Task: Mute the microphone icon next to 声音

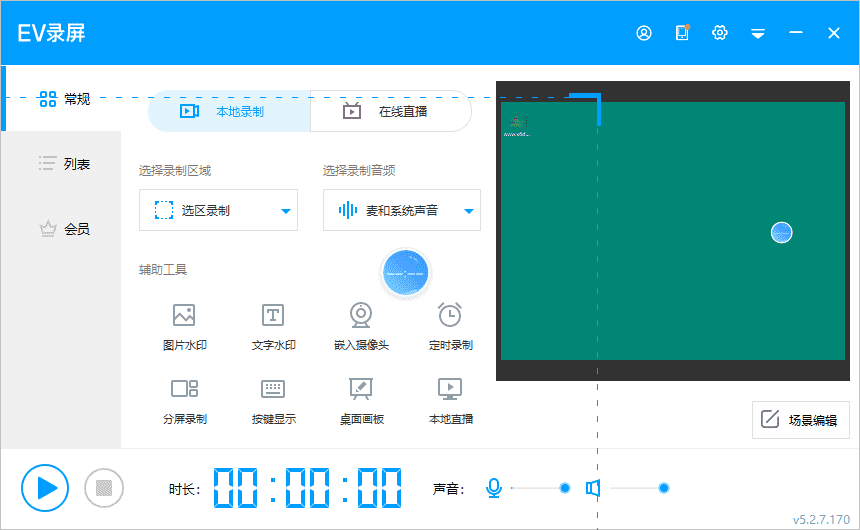Action: pos(493,488)
